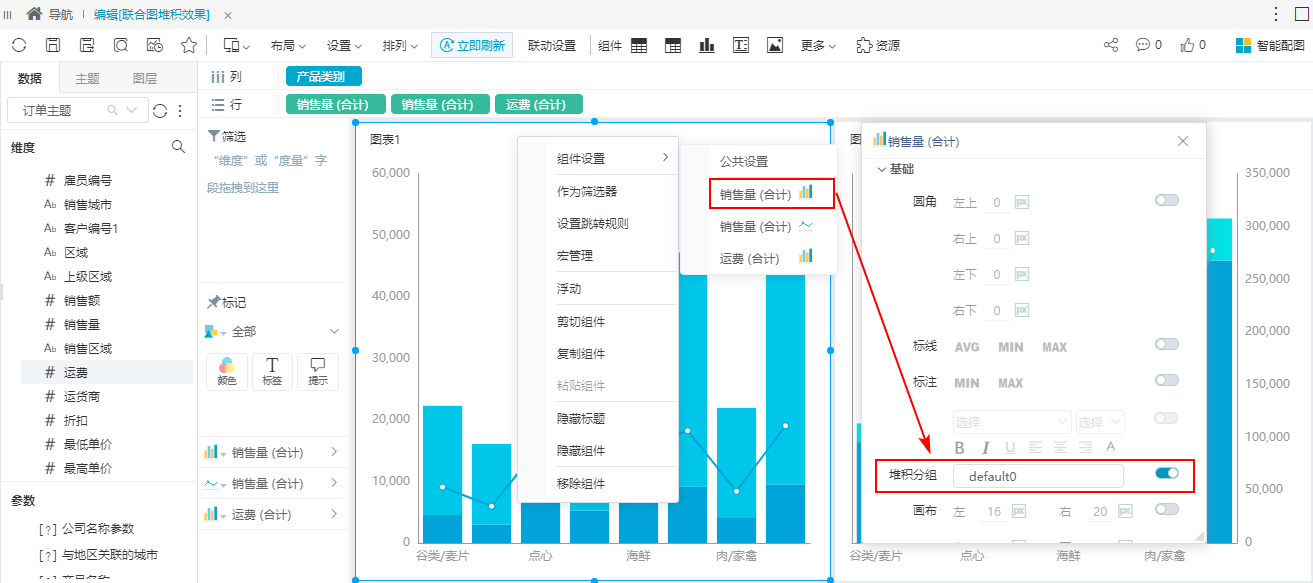The image size is (1313, 583).
Task: Refresh the 订单主题 dataset
Action: point(160,110)
